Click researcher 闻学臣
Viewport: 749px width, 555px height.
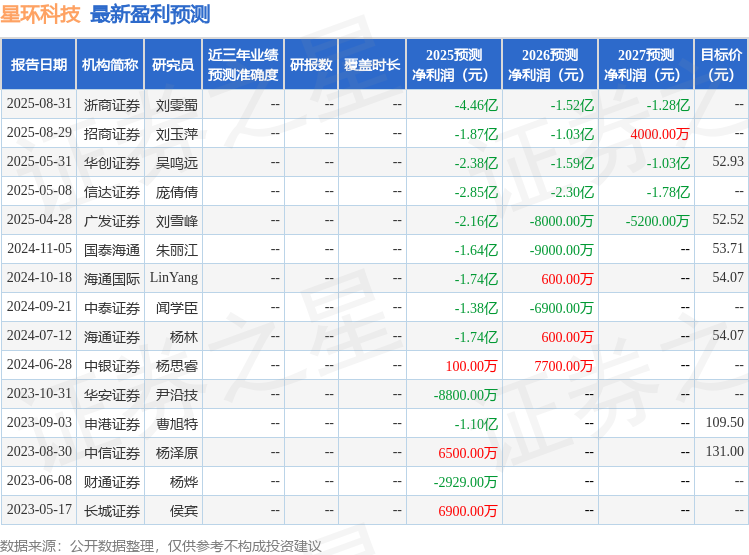click(177, 308)
